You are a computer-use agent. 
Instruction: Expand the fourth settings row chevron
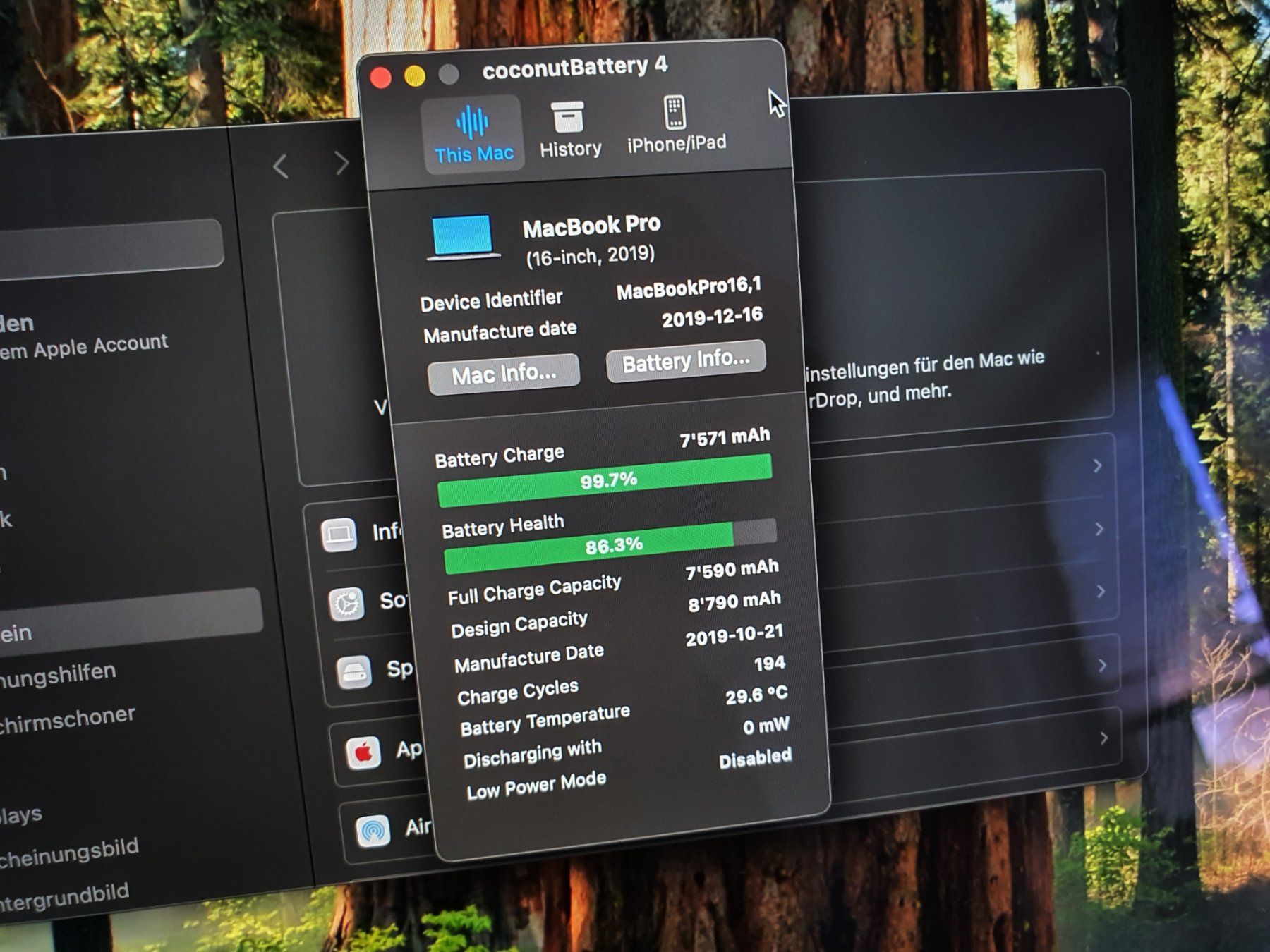1102,665
